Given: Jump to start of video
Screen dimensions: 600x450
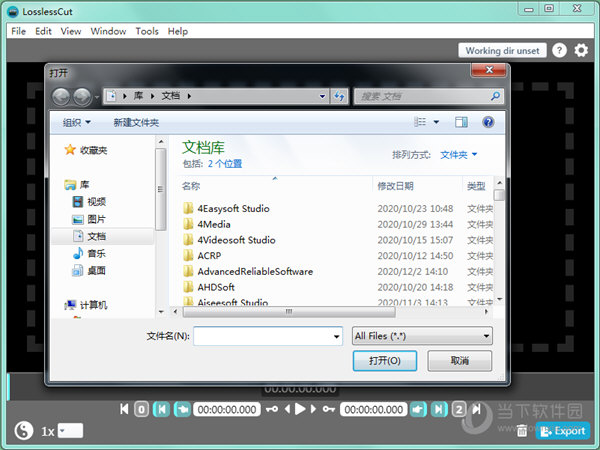Looking at the screenshot, I should pyautogui.click(x=124, y=409).
